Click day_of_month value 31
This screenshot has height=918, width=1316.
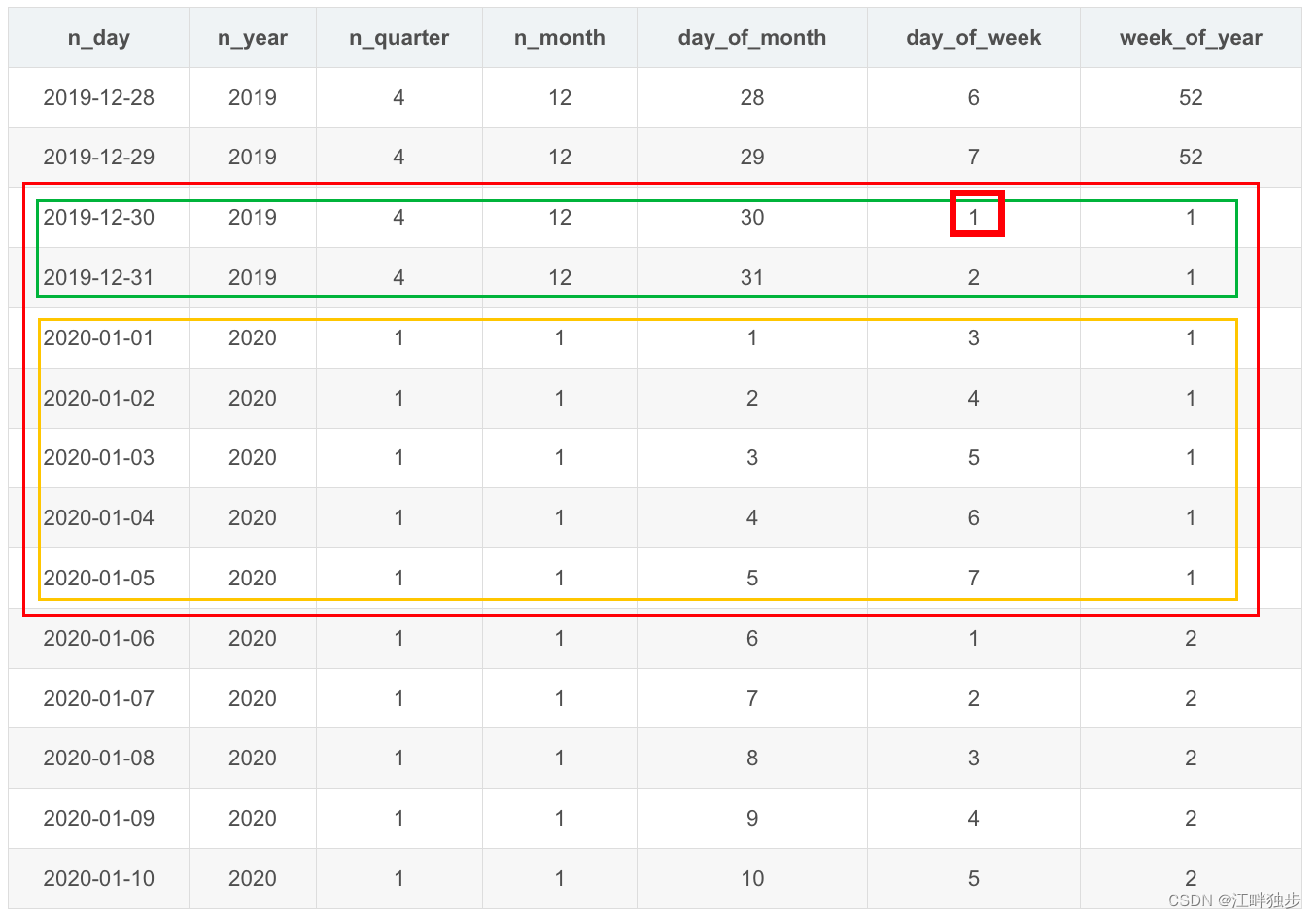[x=752, y=277]
